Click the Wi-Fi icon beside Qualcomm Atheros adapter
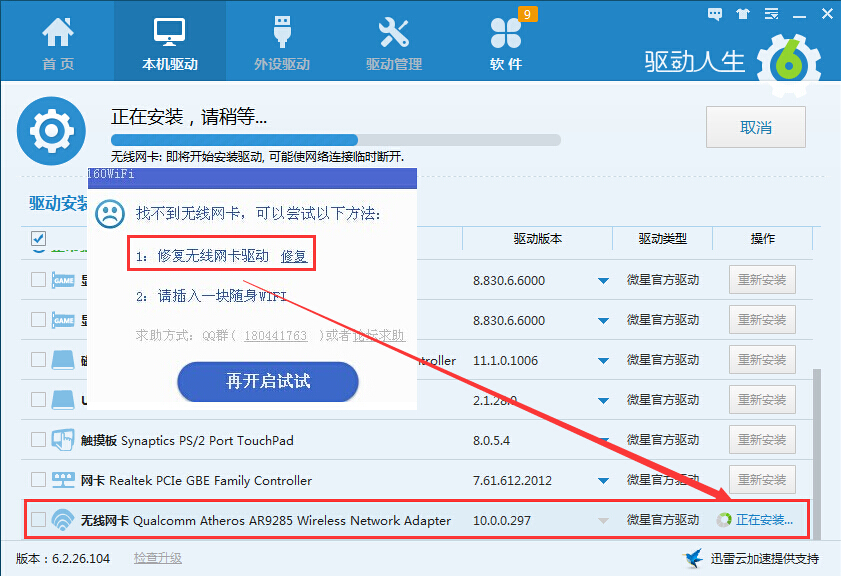The image size is (841, 576). click(63, 520)
